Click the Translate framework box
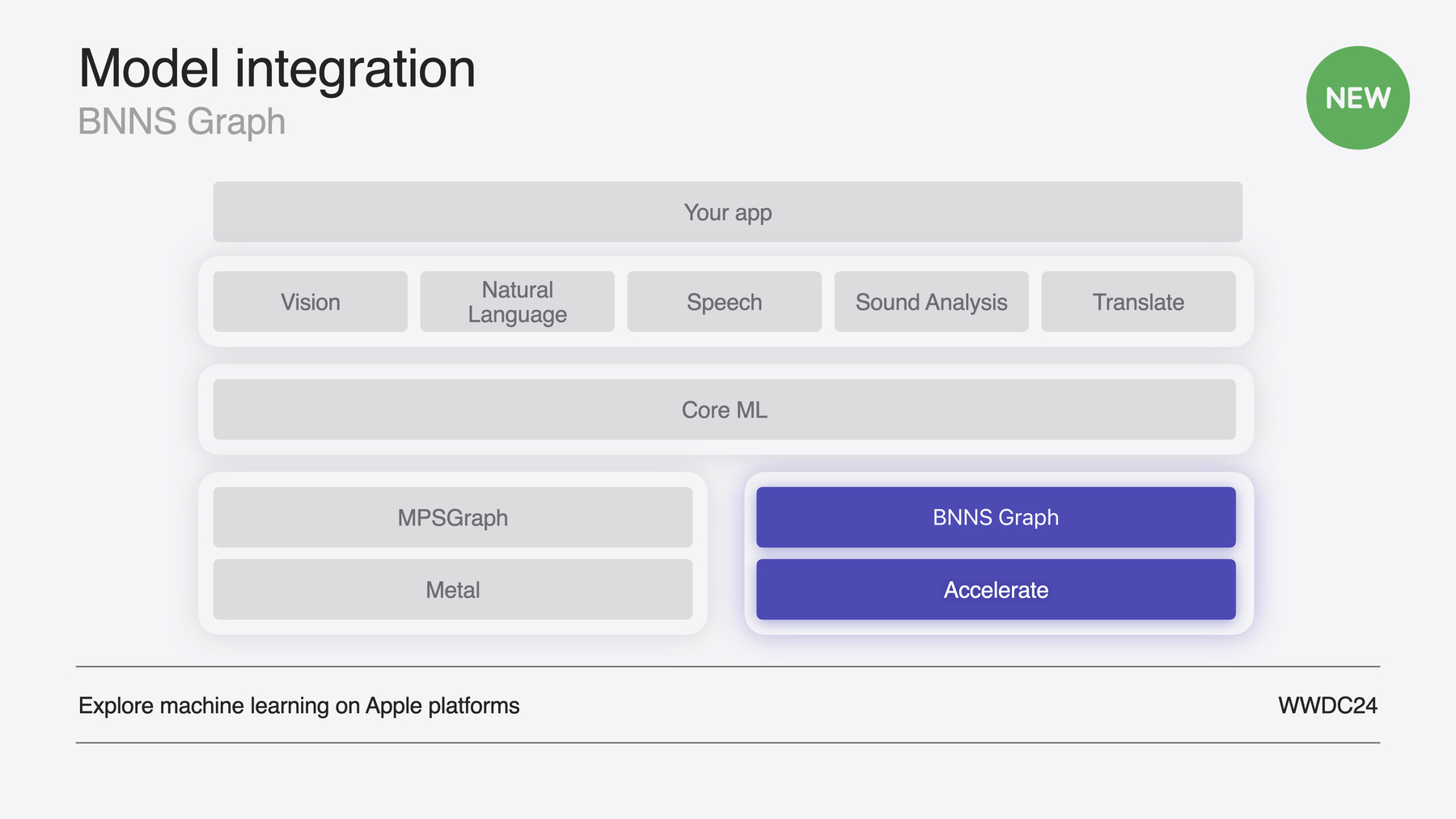Screen dimensions: 1456x819 1139,302
